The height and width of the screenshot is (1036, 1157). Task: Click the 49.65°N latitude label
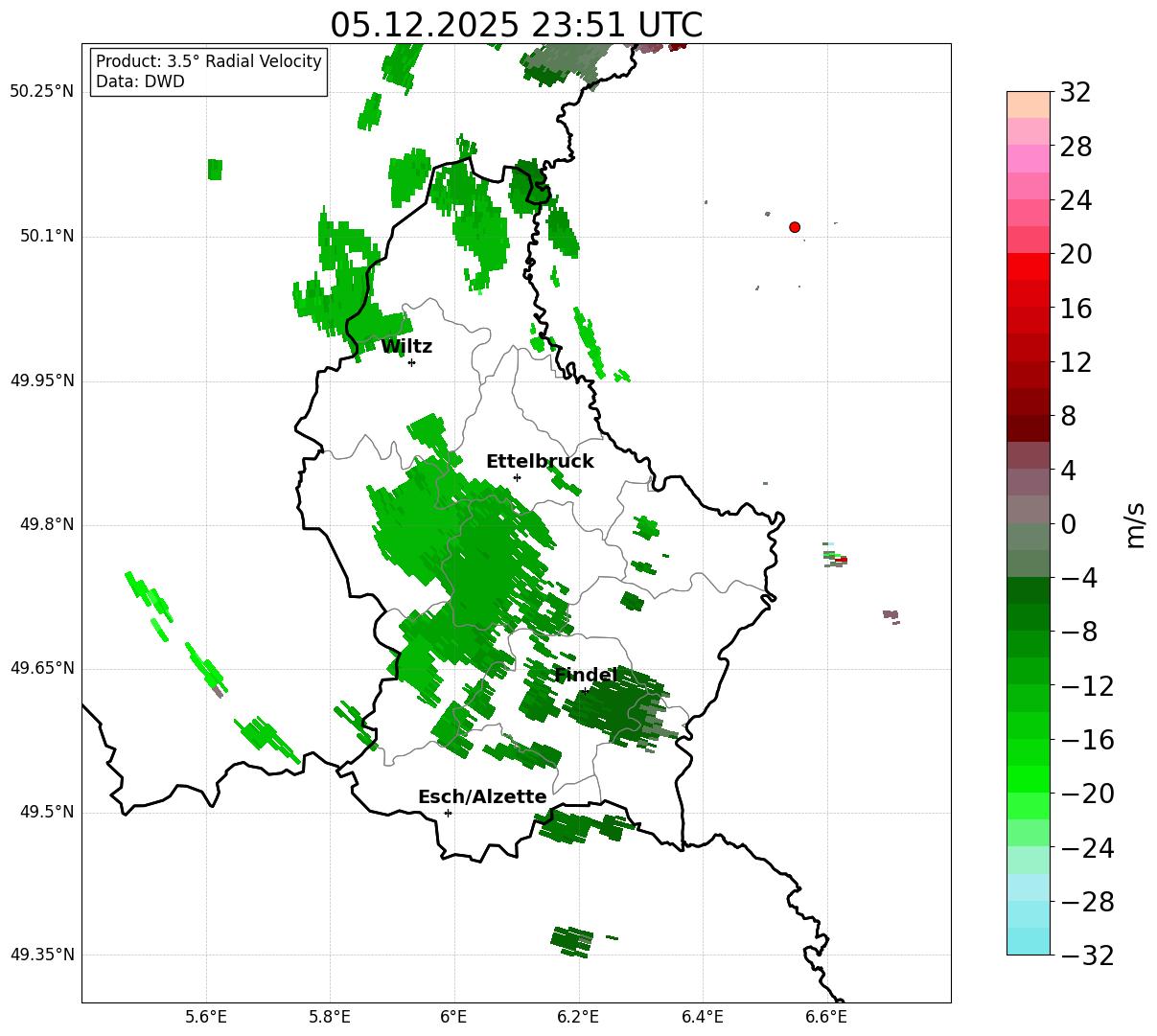[x=41, y=668]
